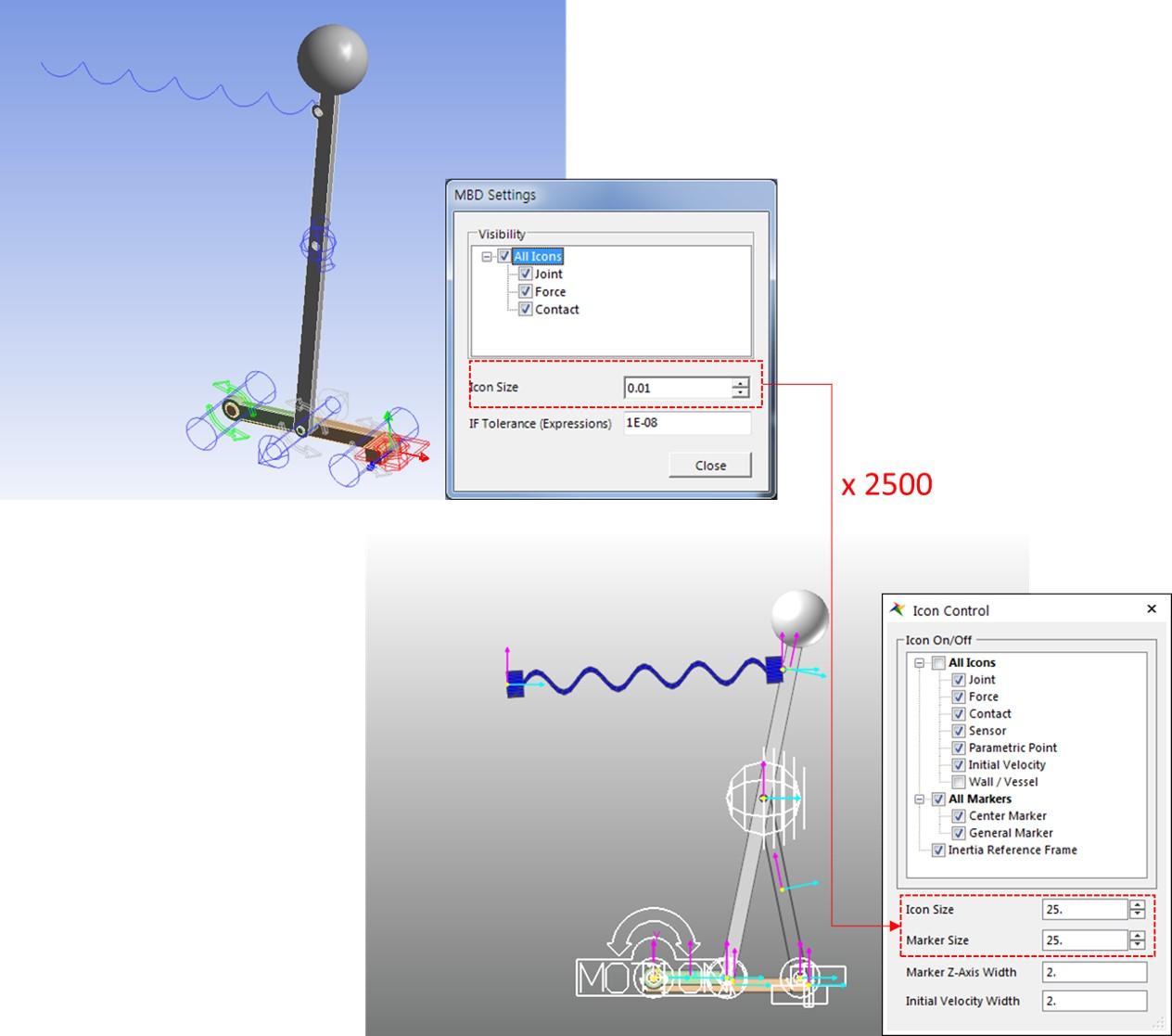Image resolution: width=1172 pixels, height=1036 pixels.
Task: Toggle the Joint checkbox in MBD Settings
Action: point(526,274)
